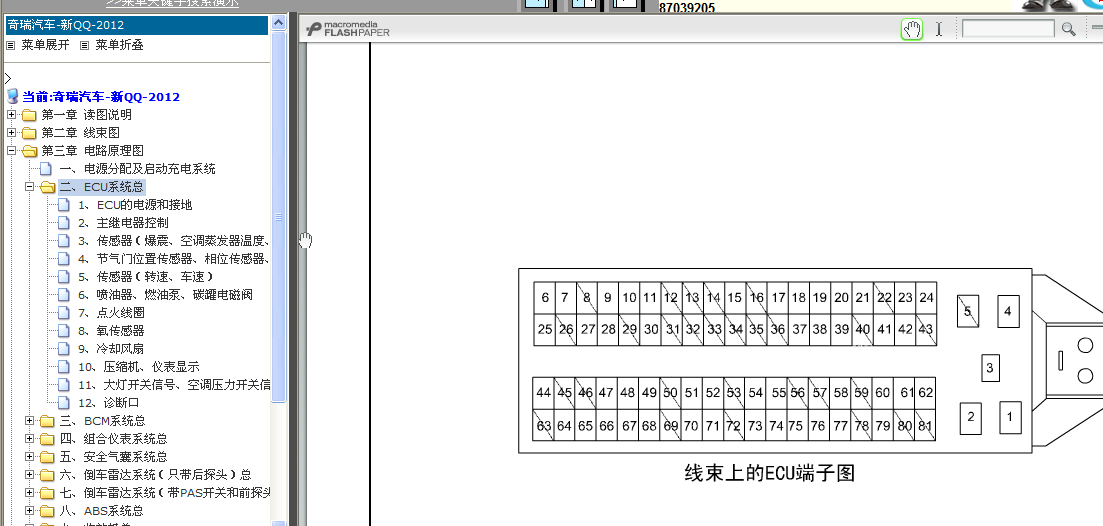
Task: Open 一、电源分配及启动充电系统 page
Action: pos(137,169)
